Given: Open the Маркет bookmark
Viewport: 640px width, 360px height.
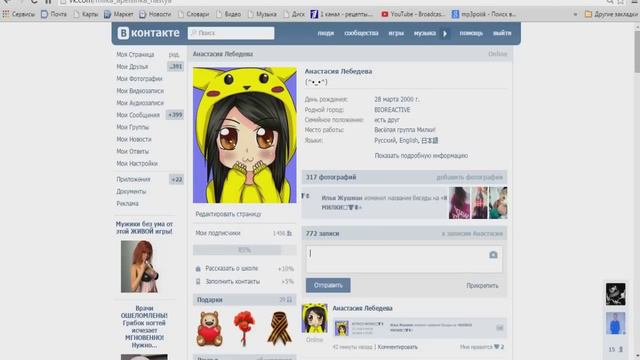Looking at the screenshot, I should [x=118, y=14].
